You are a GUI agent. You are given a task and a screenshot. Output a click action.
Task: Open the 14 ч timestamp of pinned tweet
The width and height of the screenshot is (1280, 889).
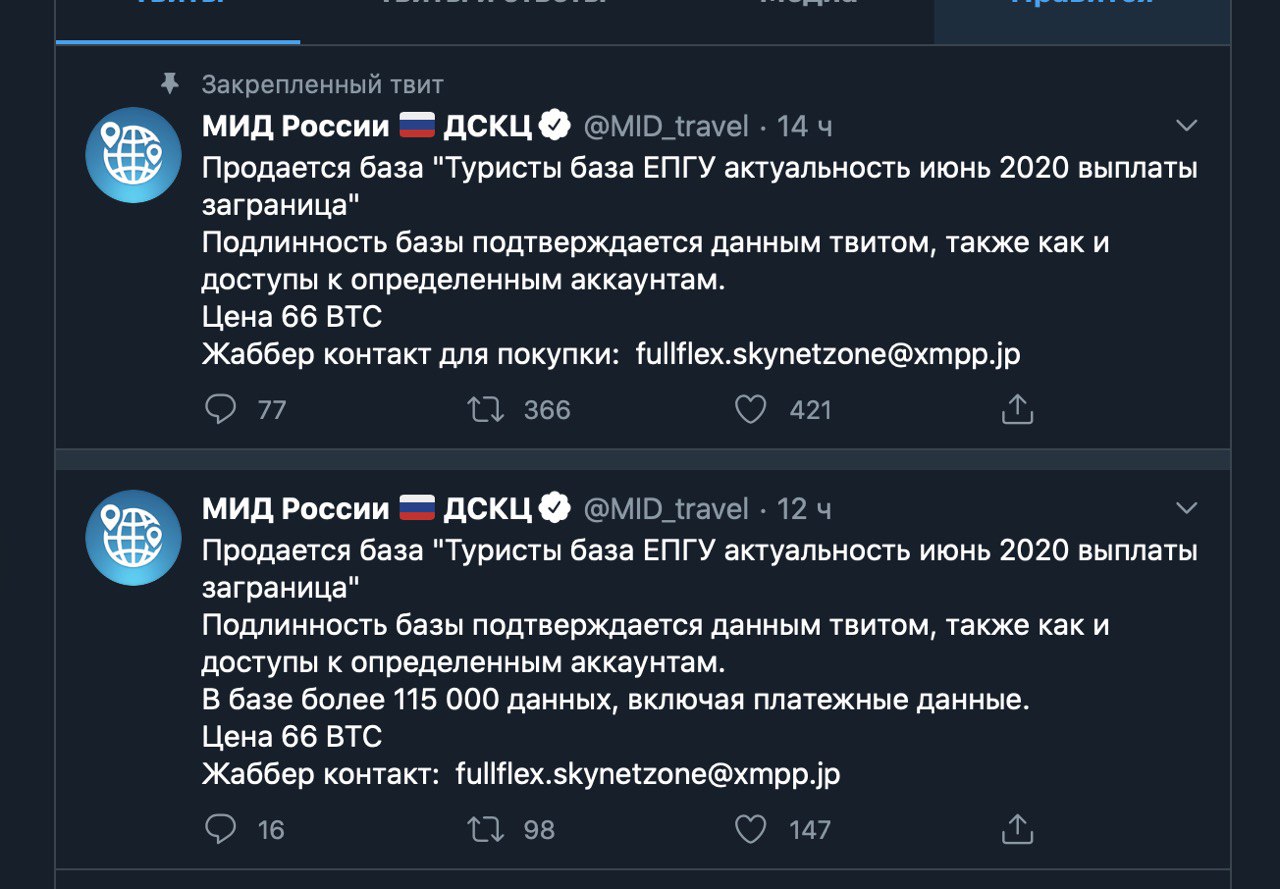click(805, 126)
